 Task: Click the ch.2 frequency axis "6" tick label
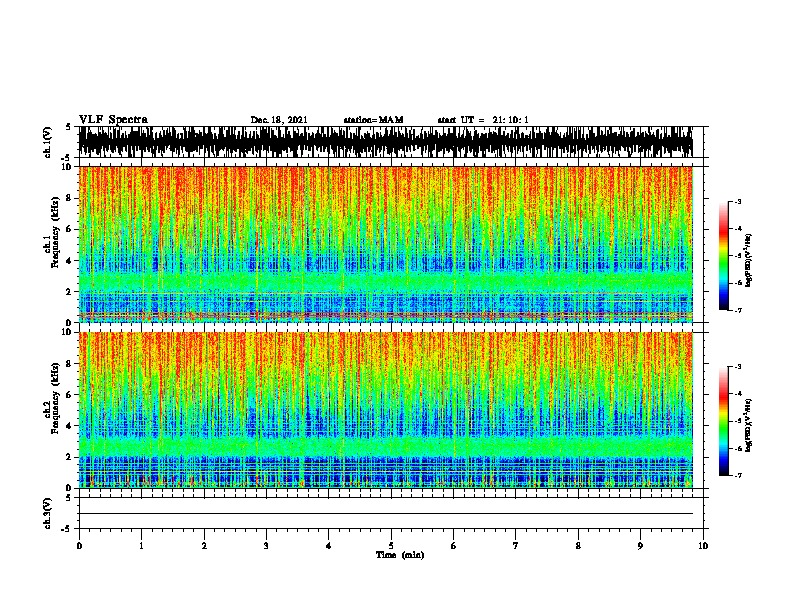70,395
